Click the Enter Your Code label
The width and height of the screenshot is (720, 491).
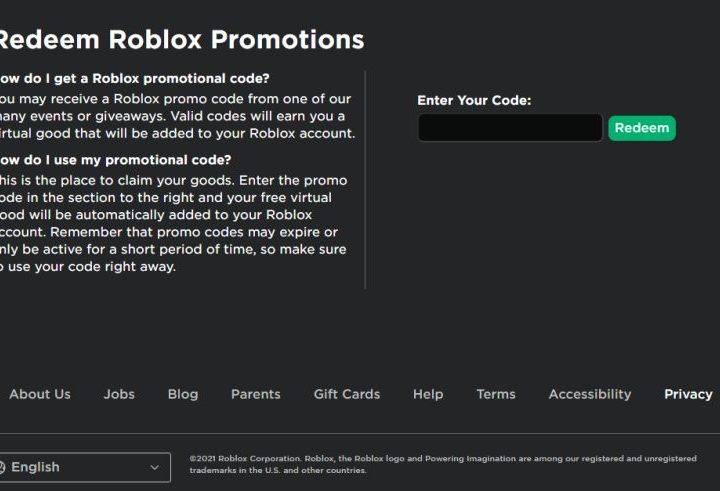coord(474,100)
